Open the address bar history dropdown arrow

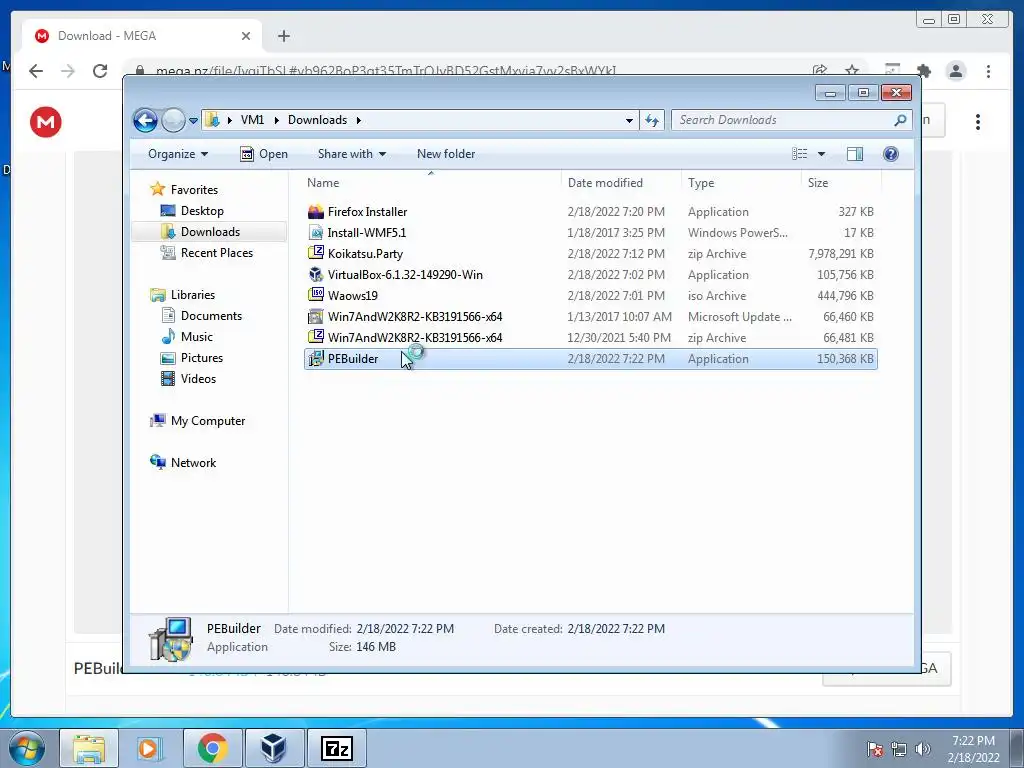coord(629,120)
